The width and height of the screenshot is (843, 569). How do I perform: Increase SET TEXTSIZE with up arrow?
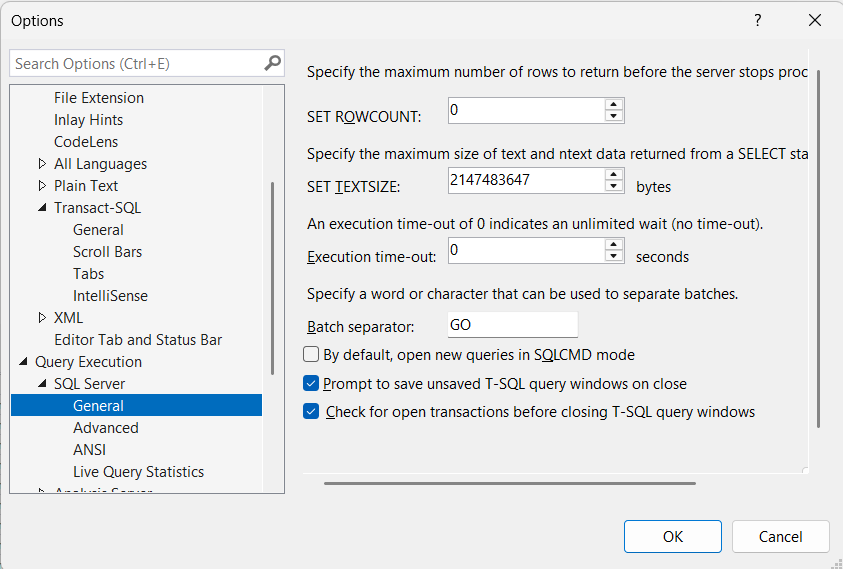pyautogui.click(x=613, y=174)
